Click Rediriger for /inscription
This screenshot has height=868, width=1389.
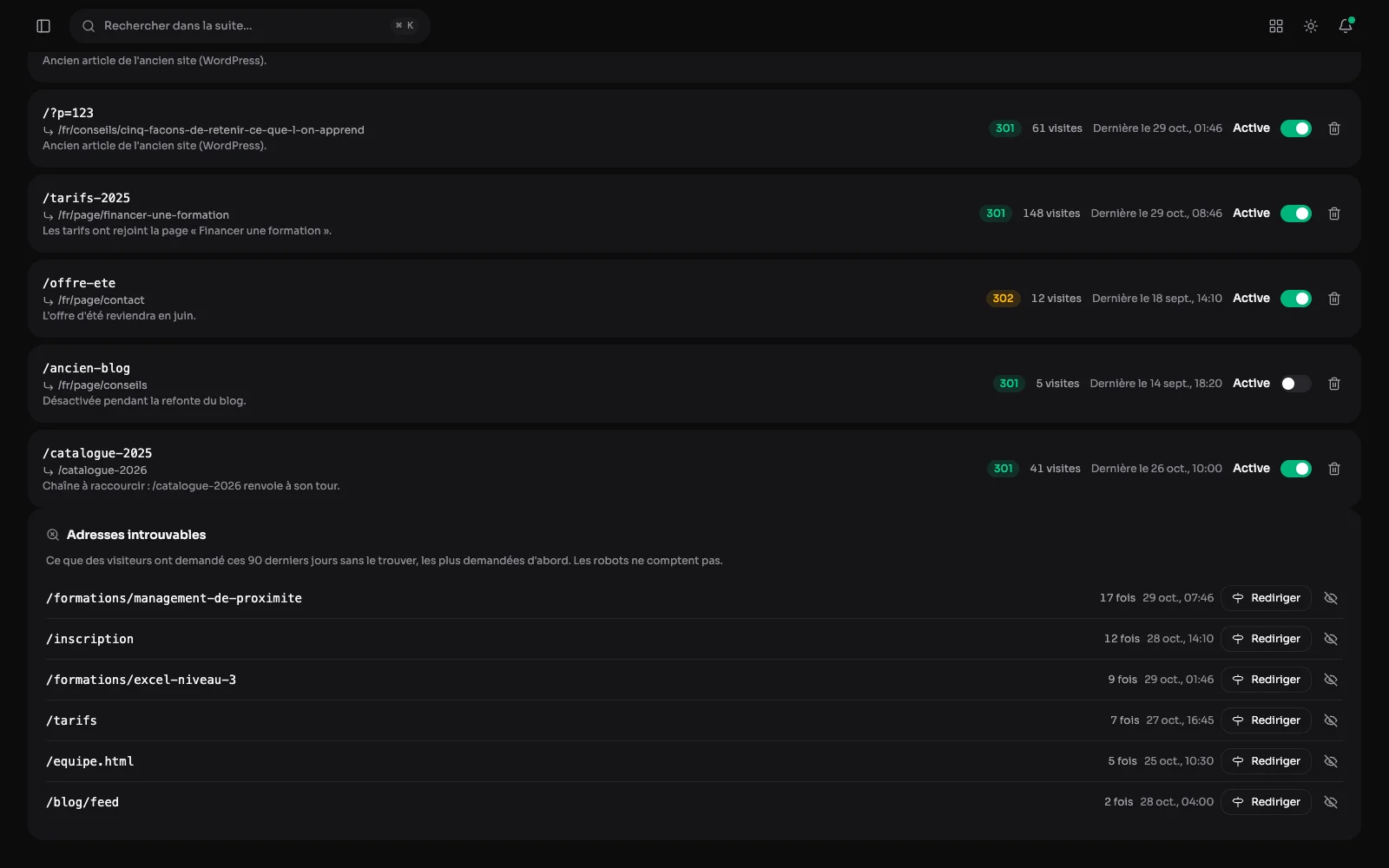(1266, 639)
